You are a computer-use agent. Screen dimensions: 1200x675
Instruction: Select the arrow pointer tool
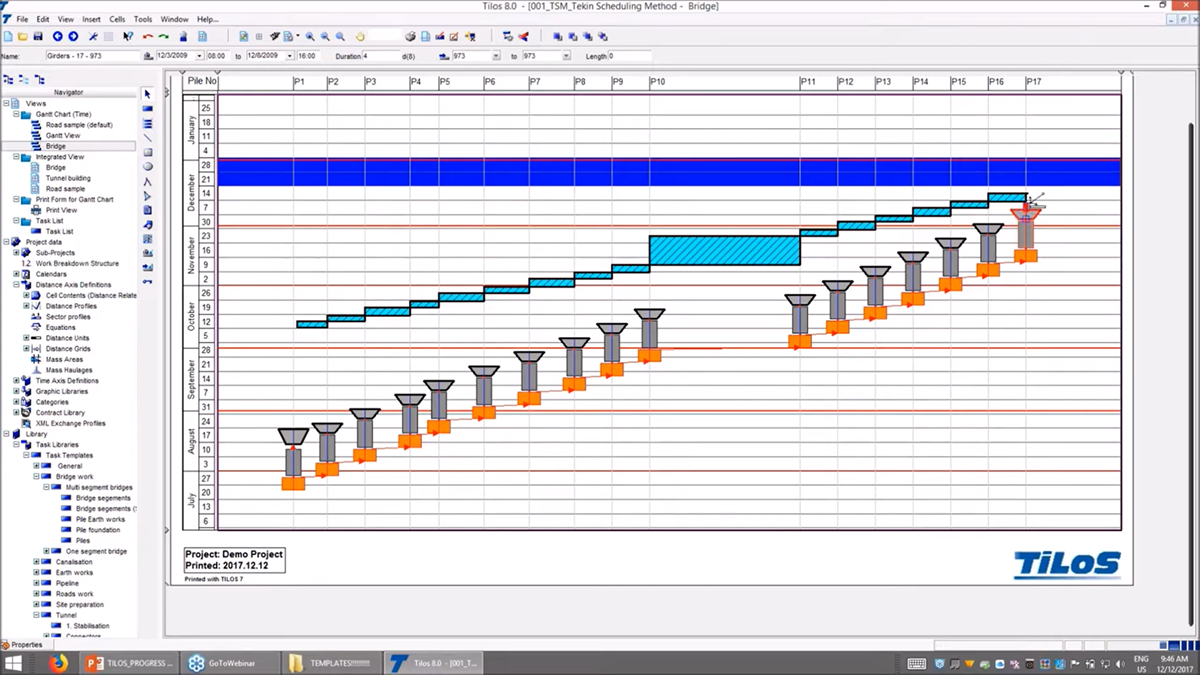coord(148,93)
